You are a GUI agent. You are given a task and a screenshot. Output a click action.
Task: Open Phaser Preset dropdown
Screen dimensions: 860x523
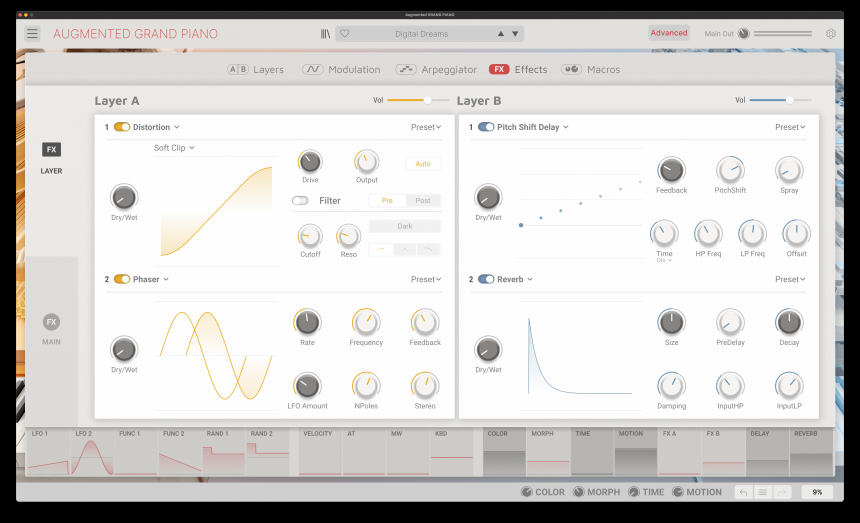click(x=426, y=280)
